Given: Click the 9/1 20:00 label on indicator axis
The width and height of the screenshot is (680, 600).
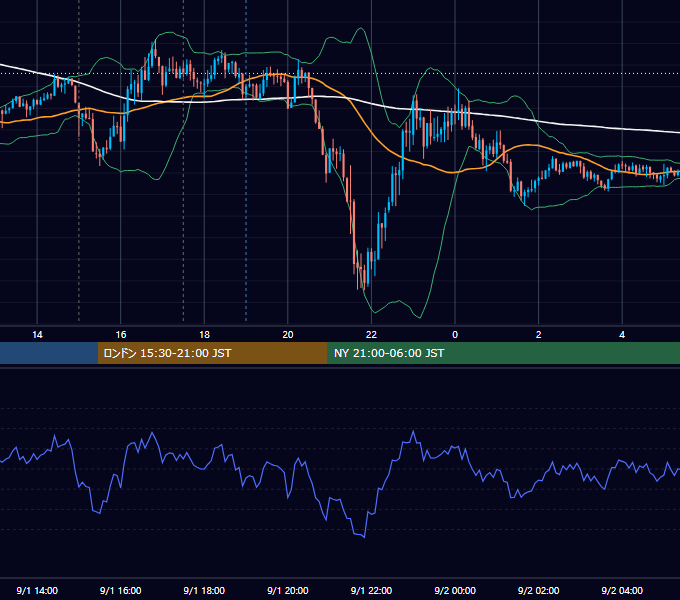Looking at the screenshot, I should coord(288,590).
